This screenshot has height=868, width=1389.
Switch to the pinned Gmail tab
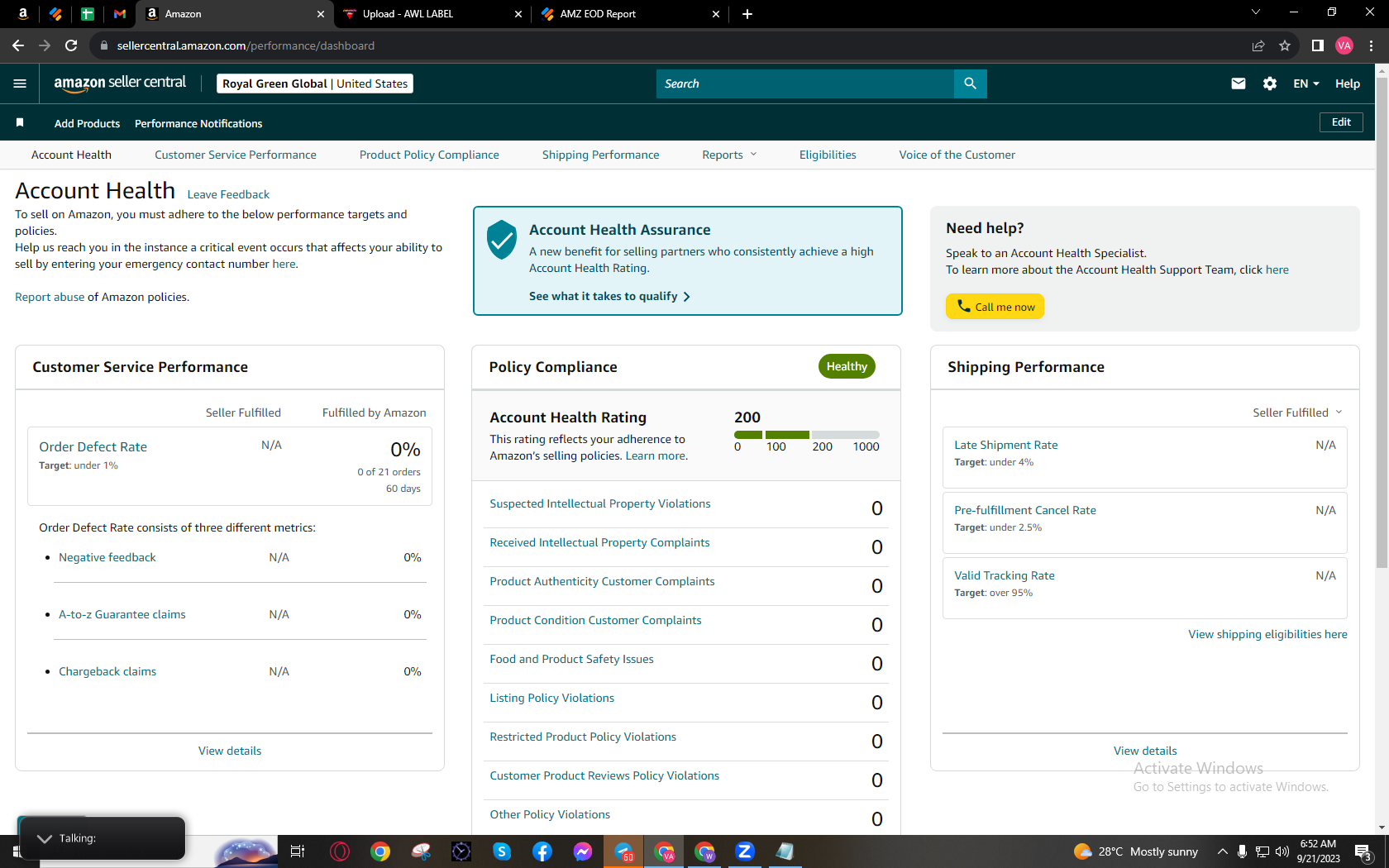click(x=120, y=14)
